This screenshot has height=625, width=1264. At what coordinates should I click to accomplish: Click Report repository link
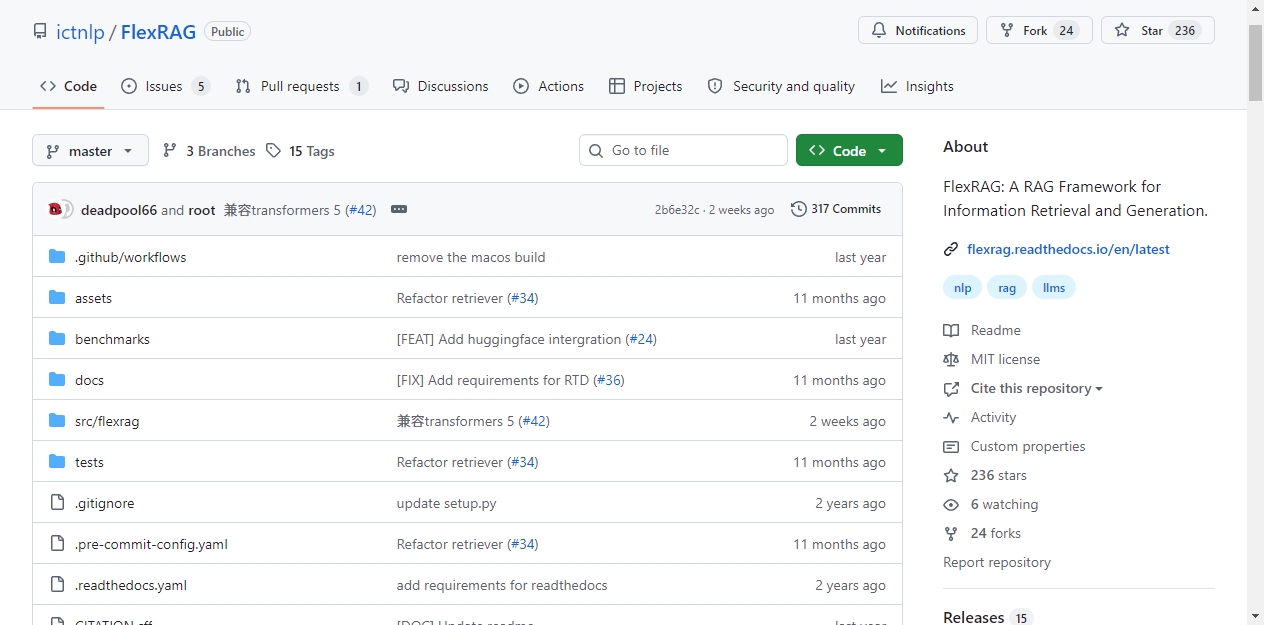click(997, 562)
